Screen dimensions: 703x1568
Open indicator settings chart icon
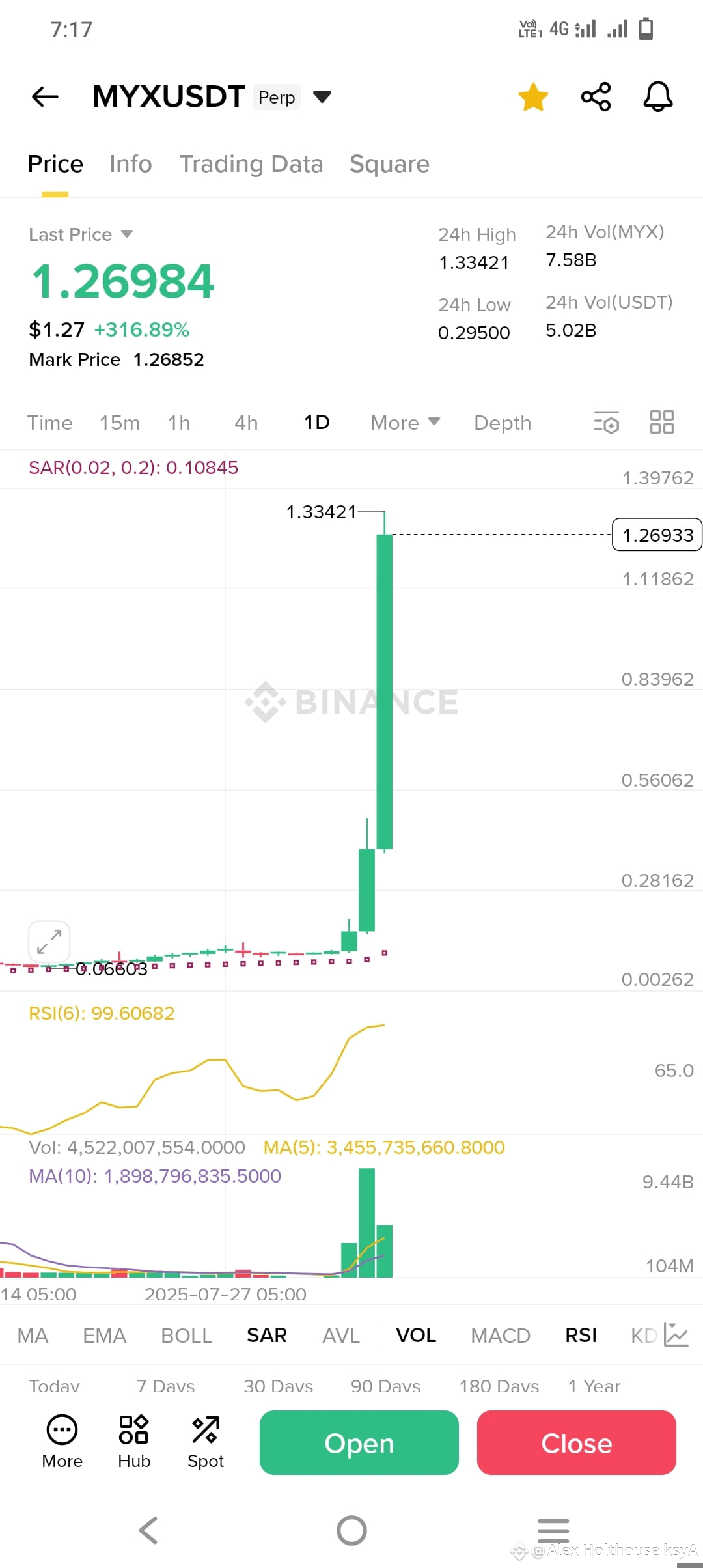coord(676,1335)
